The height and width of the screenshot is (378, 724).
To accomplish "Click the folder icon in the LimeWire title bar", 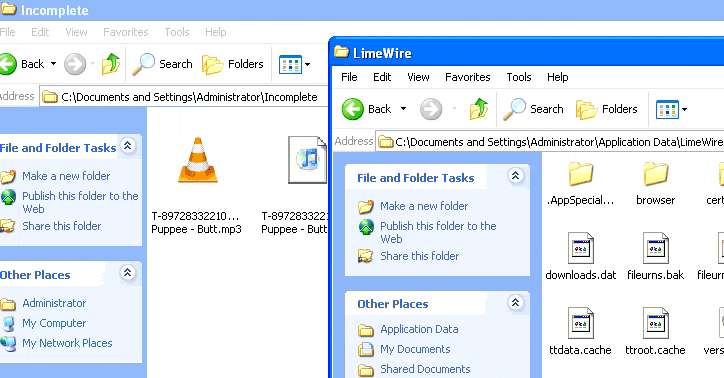I will click(x=342, y=52).
